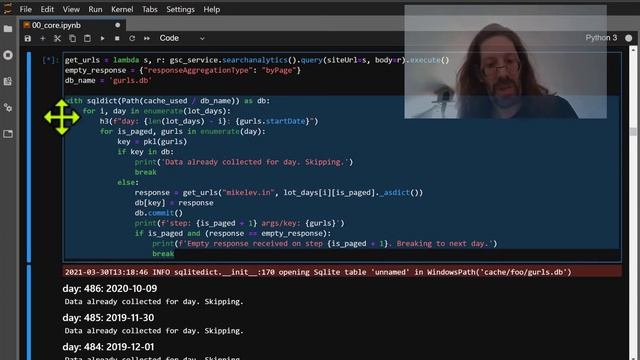This screenshot has height=360, width=640.
Task: Click the 'day: 484: 2019-12-01' output heading
Action: (x=108, y=347)
